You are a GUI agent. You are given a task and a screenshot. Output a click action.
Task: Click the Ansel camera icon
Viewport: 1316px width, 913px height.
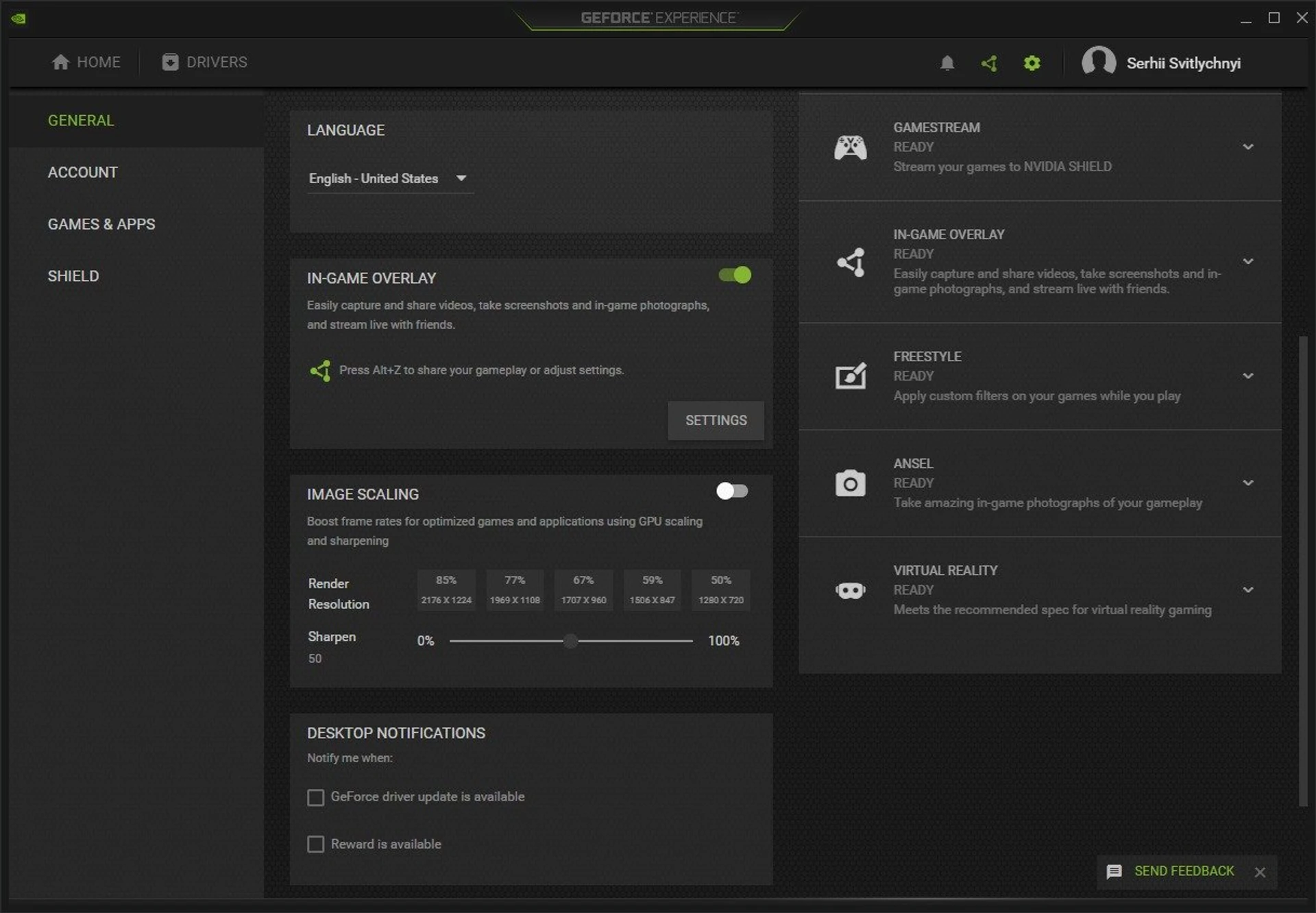[x=851, y=483]
